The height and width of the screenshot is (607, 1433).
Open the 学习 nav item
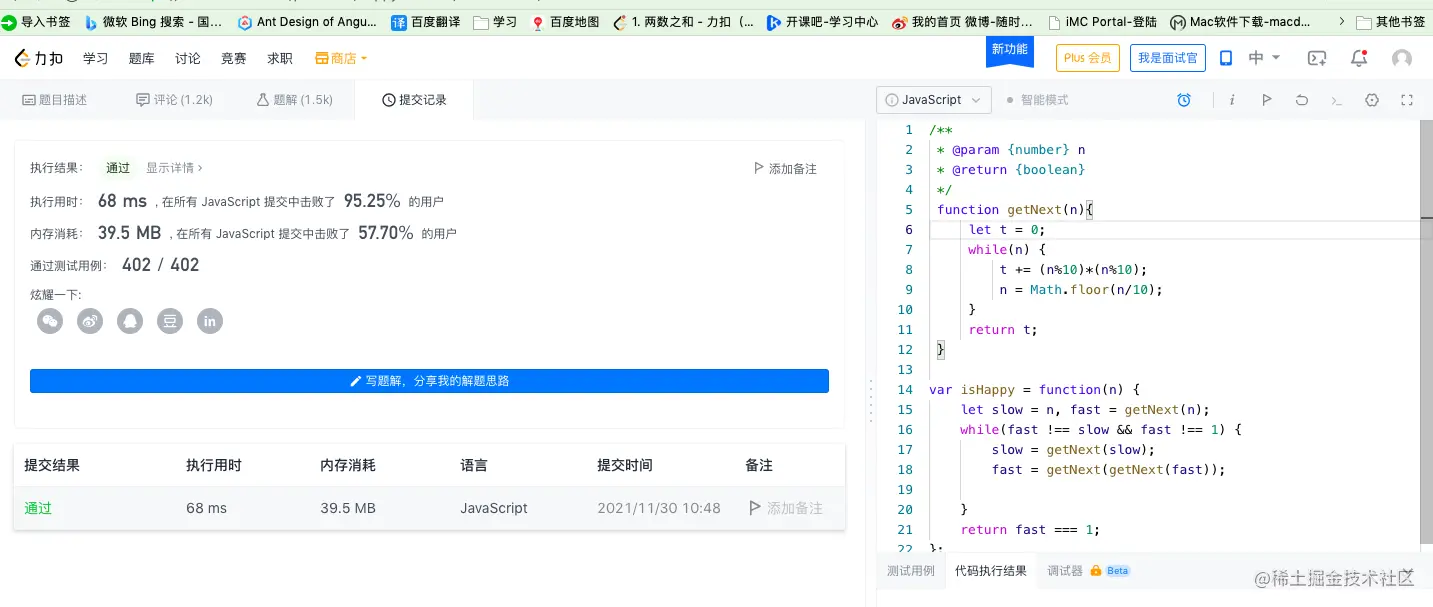pyautogui.click(x=96, y=59)
